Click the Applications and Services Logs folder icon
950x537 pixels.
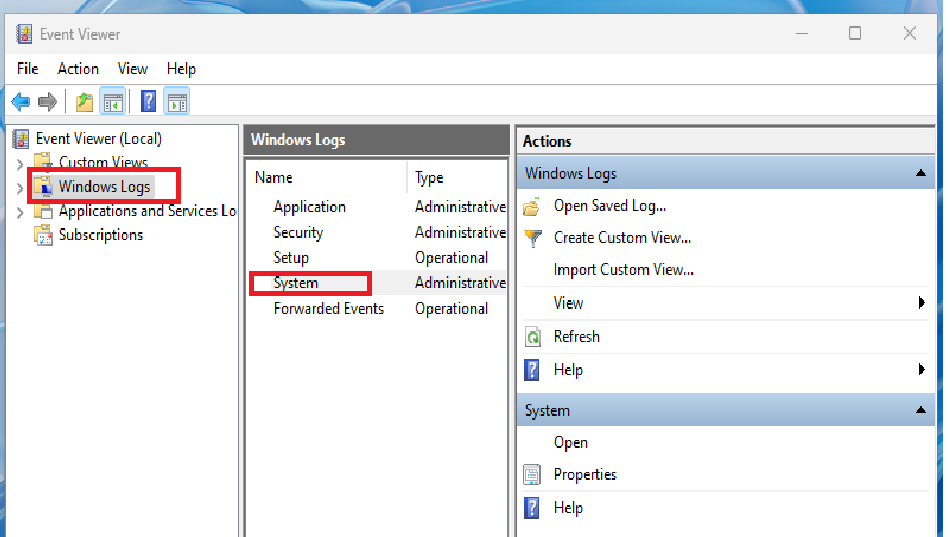tap(43, 211)
